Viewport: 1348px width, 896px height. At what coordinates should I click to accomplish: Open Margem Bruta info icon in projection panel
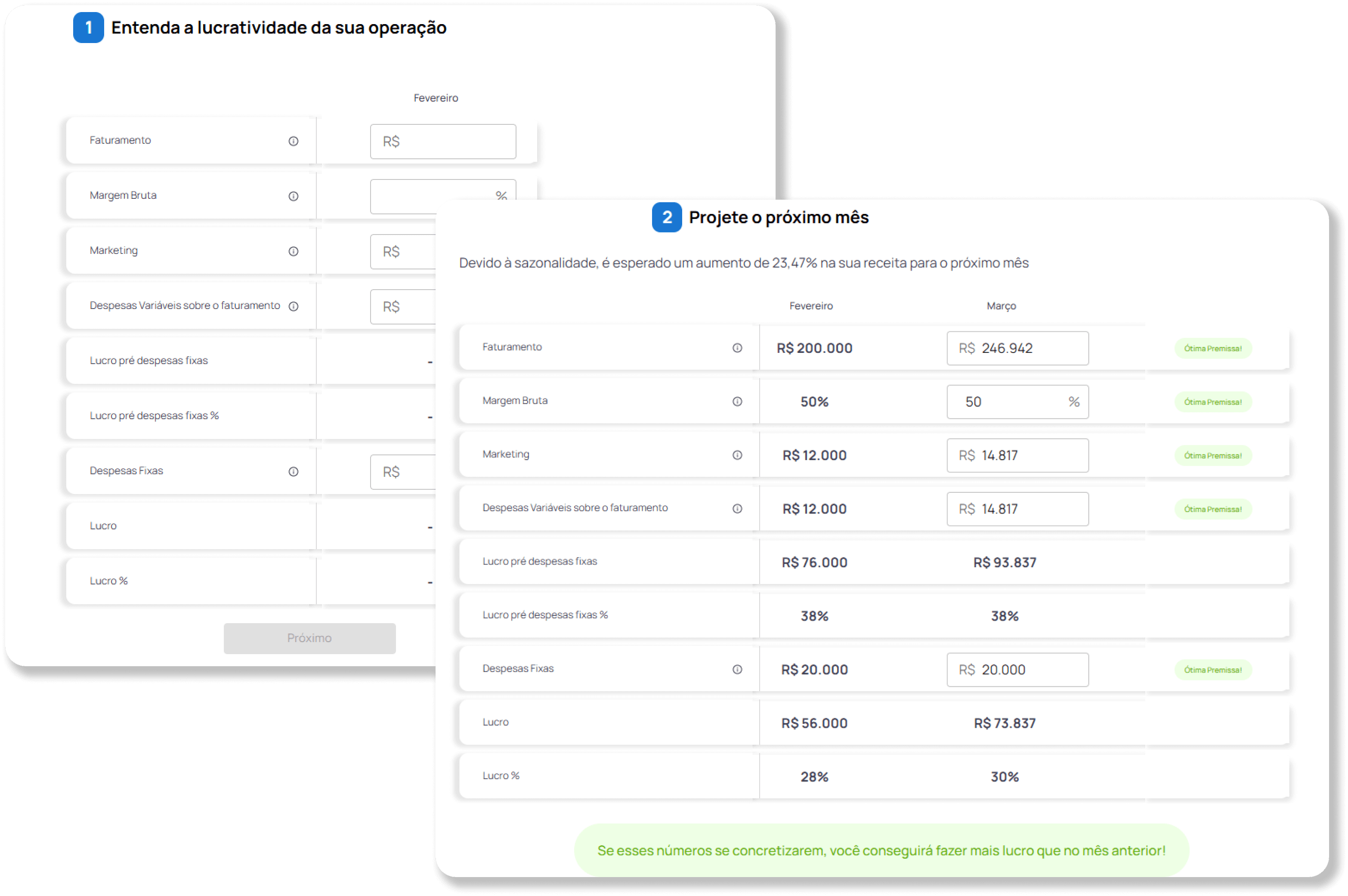pos(737,402)
